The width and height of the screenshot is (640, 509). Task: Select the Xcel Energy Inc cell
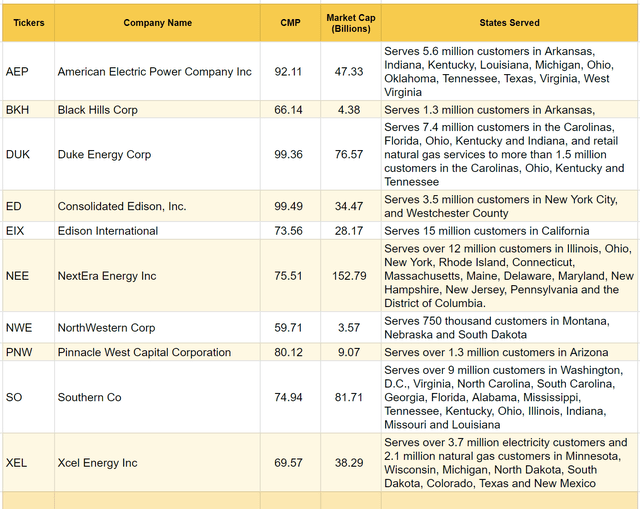pos(157,462)
